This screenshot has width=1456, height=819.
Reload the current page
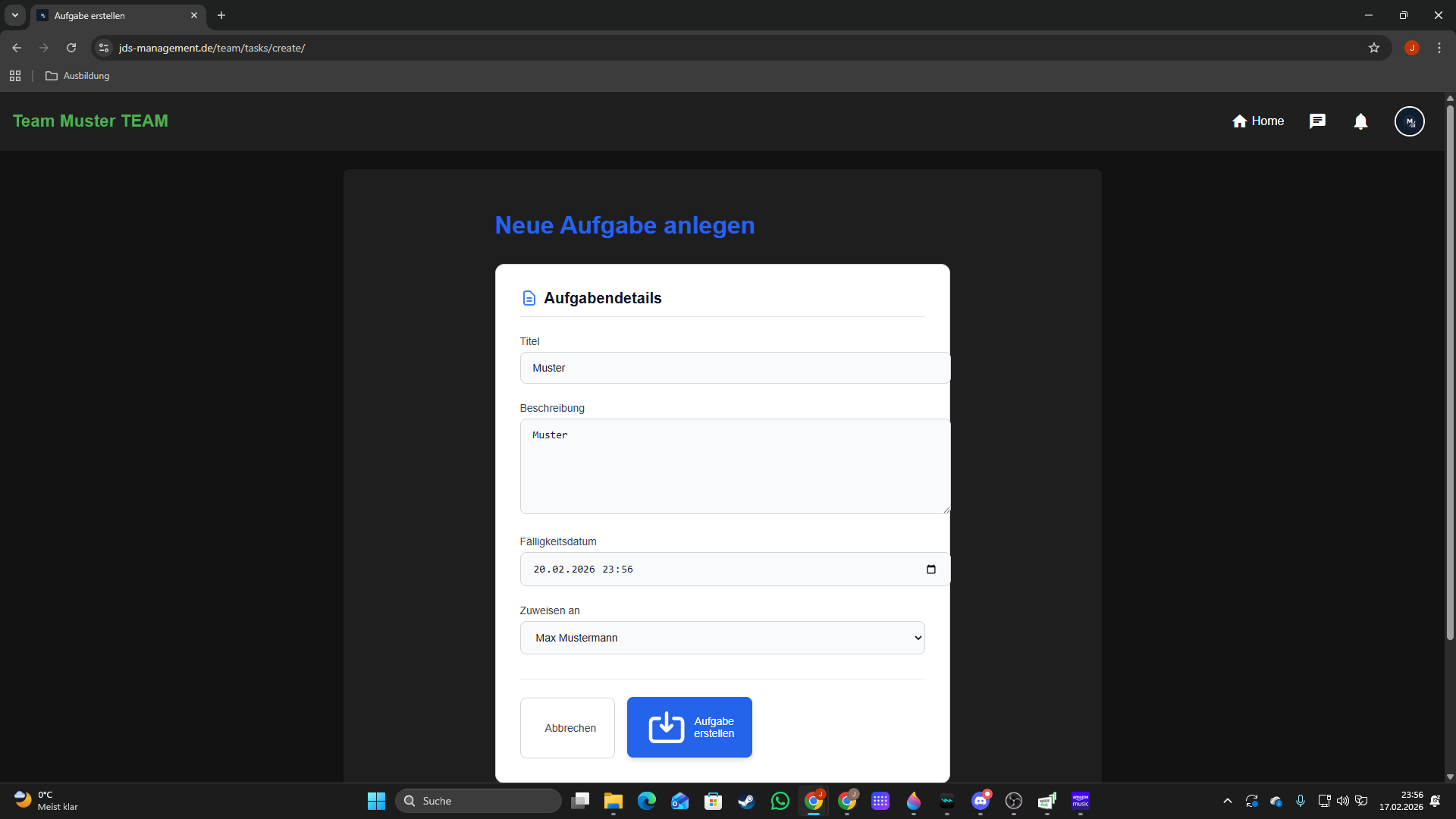(x=71, y=47)
